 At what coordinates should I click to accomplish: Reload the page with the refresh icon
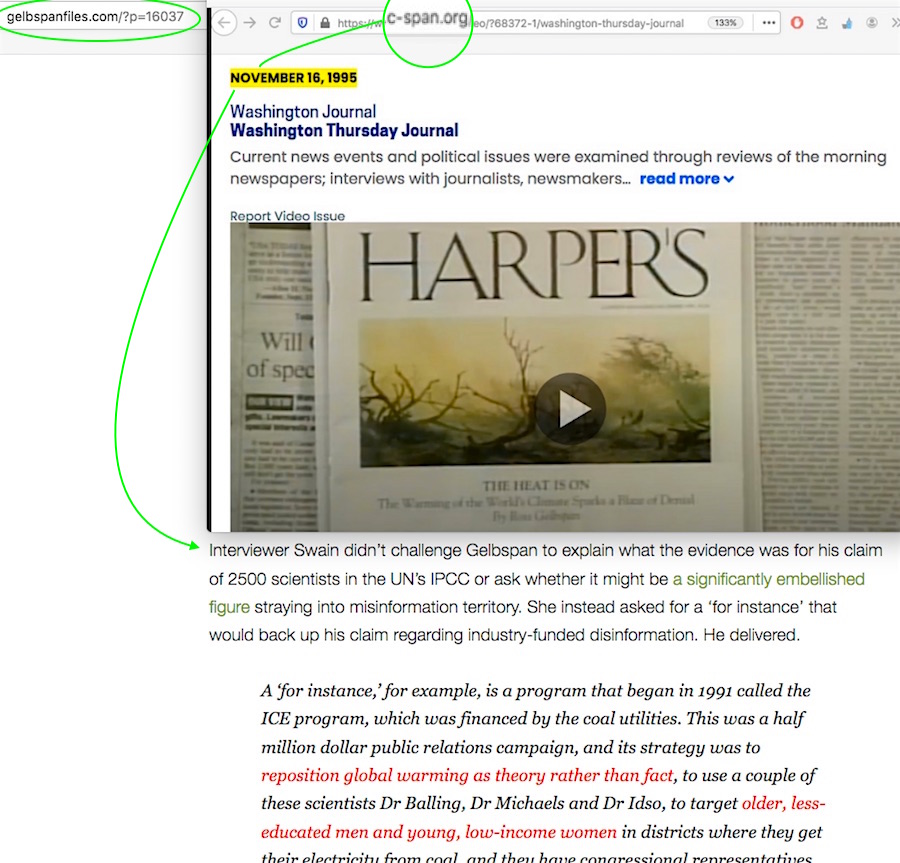[x=275, y=23]
